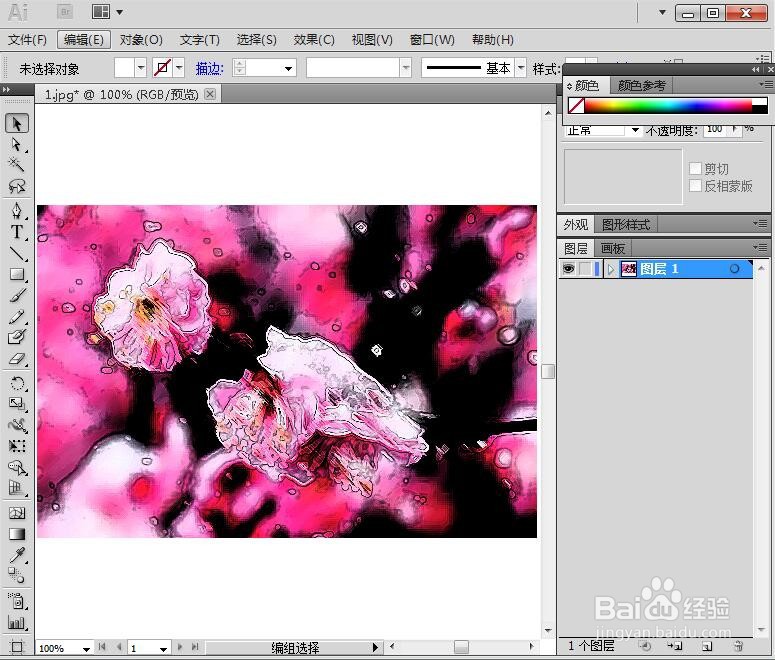Viewport: 775px width, 660px height.
Task: Go to previous artboard arrow
Action: (x=119, y=647)
